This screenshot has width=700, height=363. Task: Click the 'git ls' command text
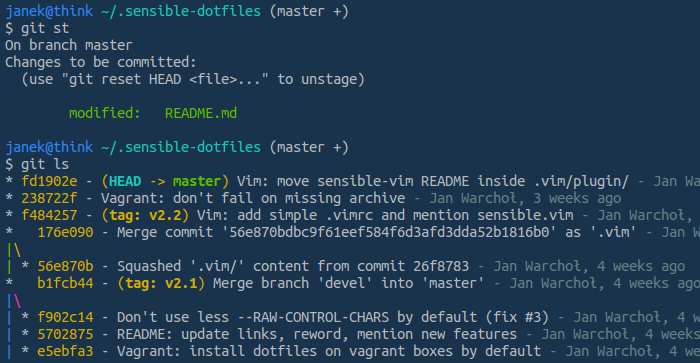click(45, 164)
